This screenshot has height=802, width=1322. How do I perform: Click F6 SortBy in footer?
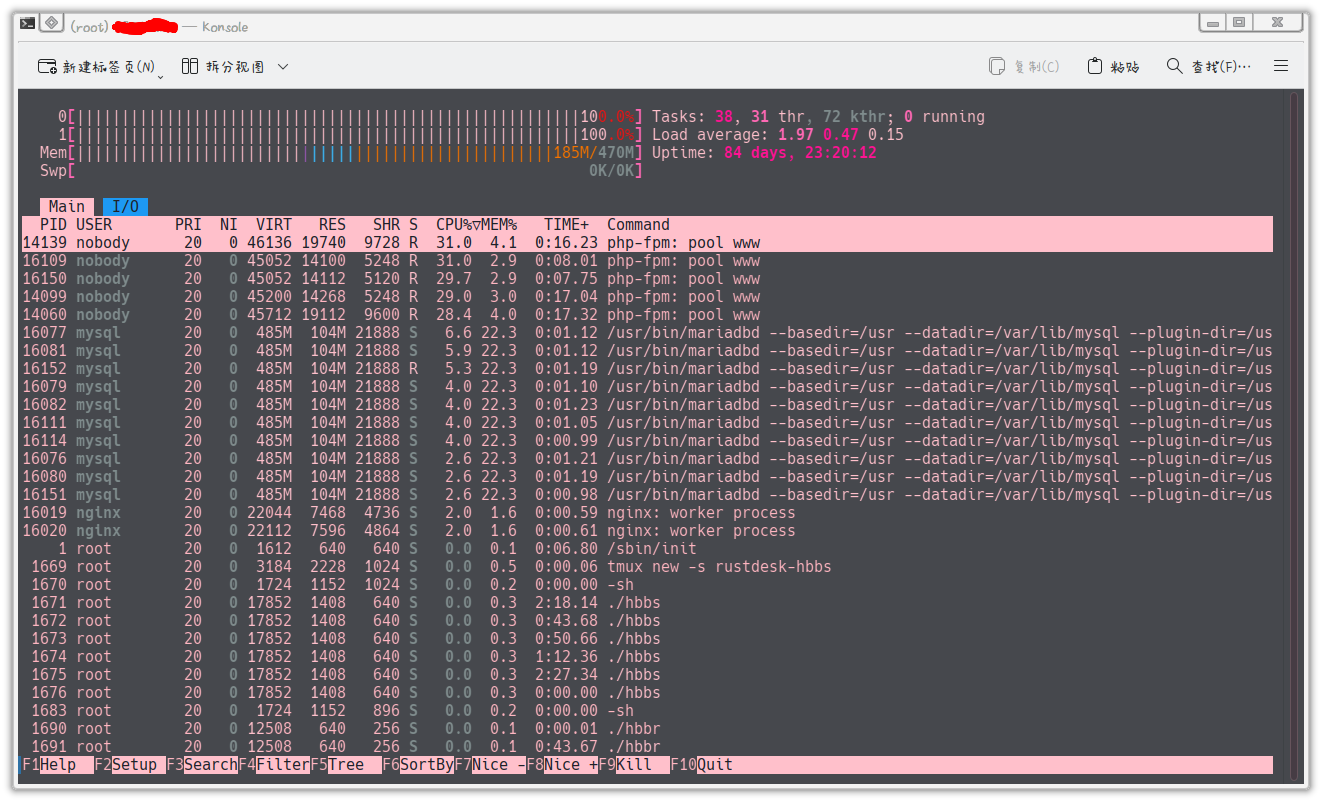pyautogui.click(x=418, y=764)
